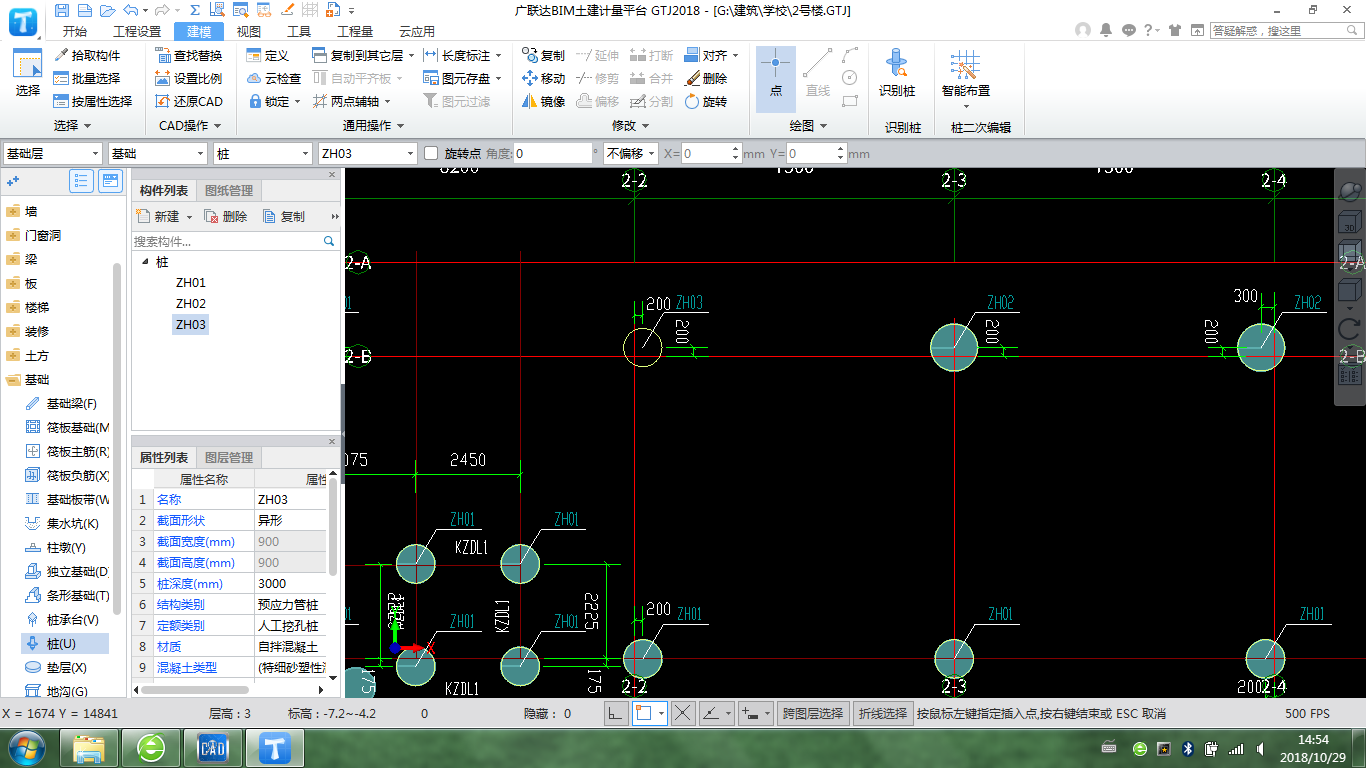Viewport: 1366px width, 768px height.
Task: Open the 工程设置 ribbon tab
Action: click(x=137, y=31)
